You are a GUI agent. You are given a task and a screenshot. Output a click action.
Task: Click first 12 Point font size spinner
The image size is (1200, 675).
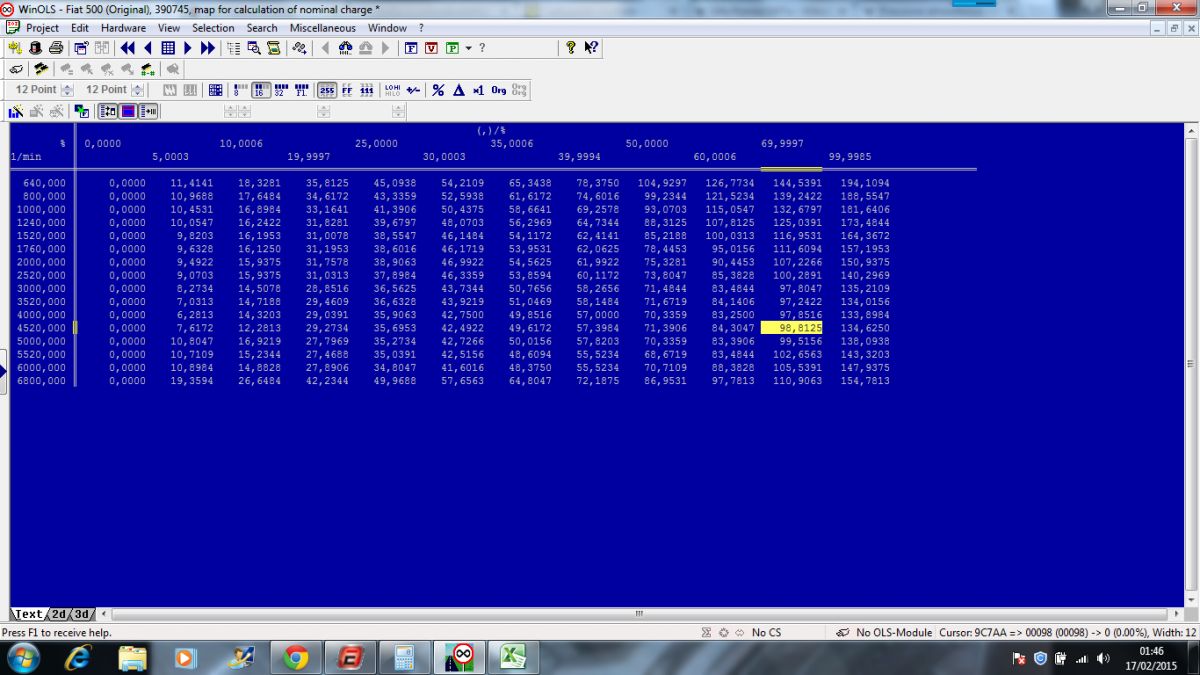(x=67, y=90)
